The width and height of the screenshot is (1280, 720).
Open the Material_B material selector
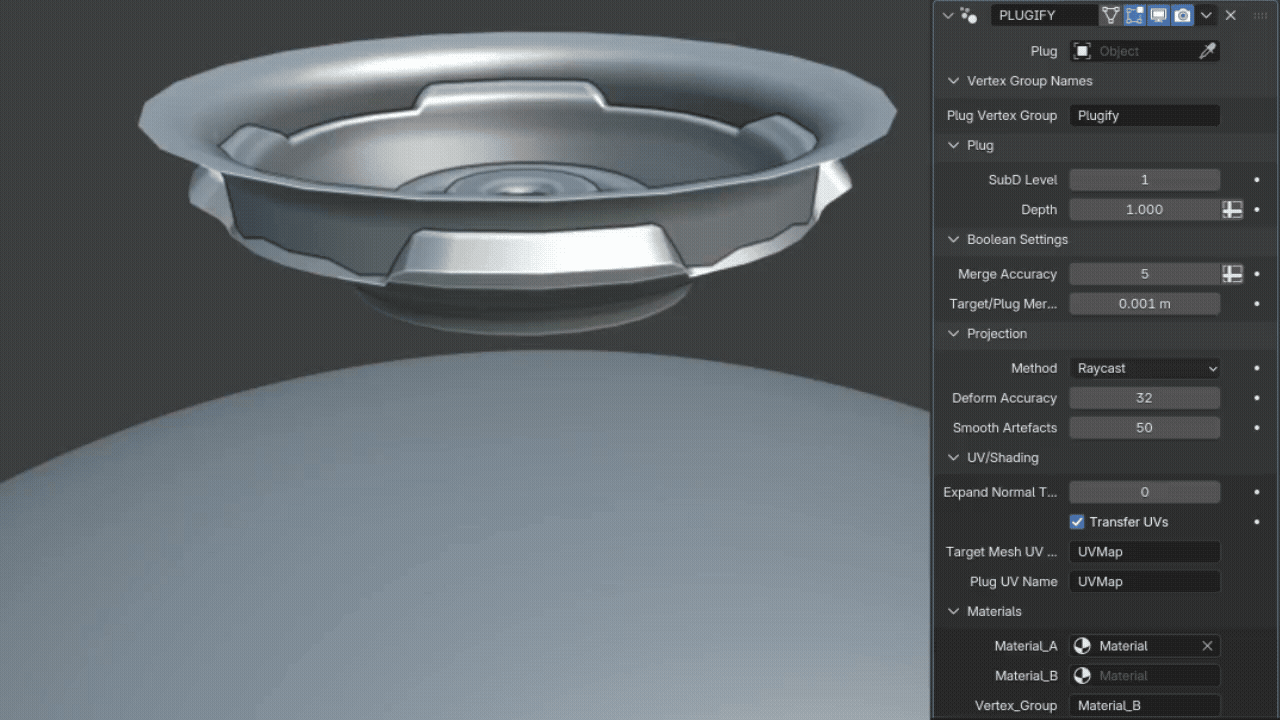click(1144, 676)
